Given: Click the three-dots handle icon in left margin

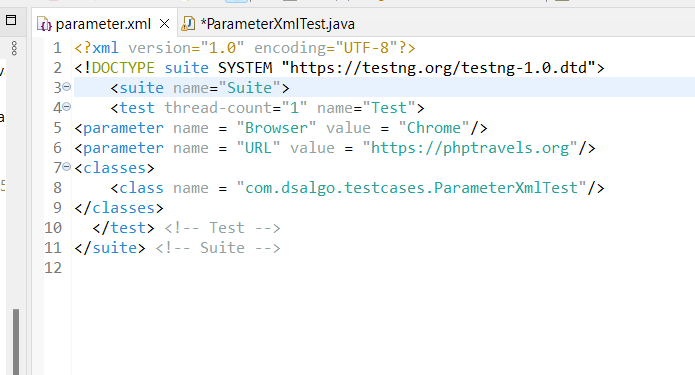Looking at the screenshot, I should pyautogui.click(x=14, y=48).
